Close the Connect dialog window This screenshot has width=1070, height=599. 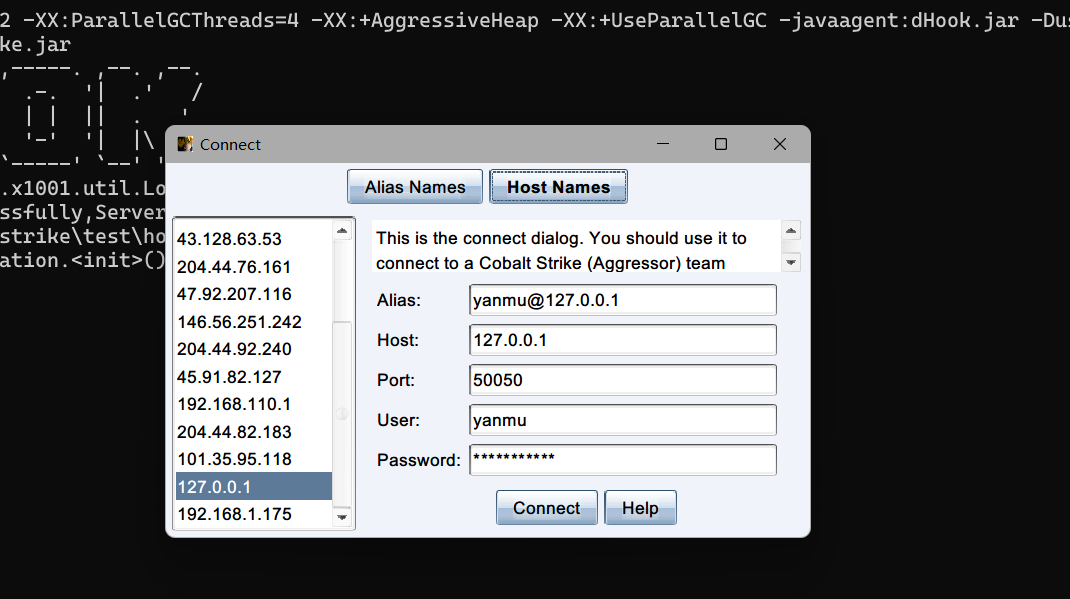click(x=780, y=144)
